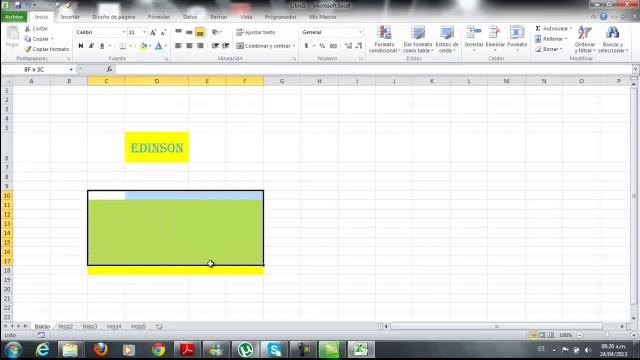Screen dimensions: 640x360
Task: Apply fill color bucket
Action: click(x=143, y=46)
